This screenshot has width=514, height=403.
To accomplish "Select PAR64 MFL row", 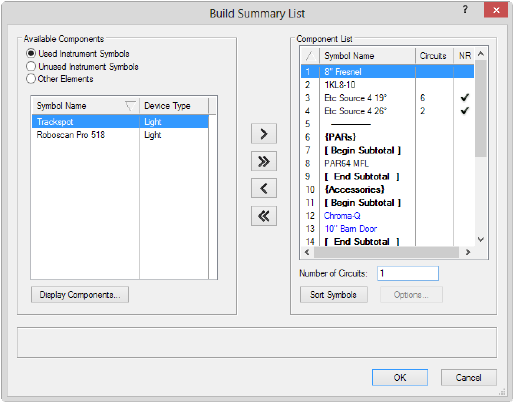I will [x=388, y=163].
